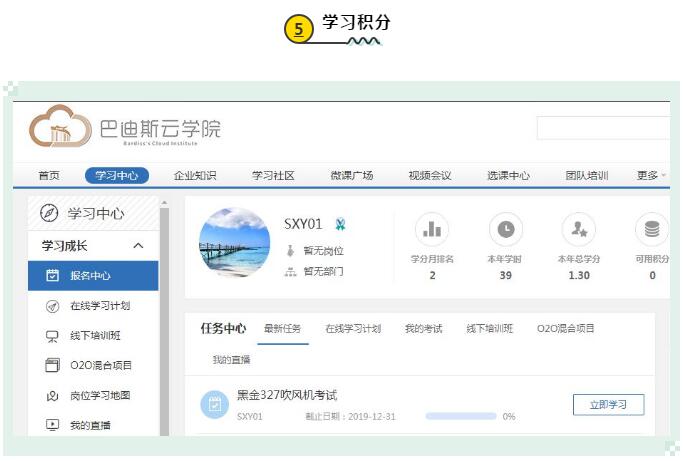683x461 pixels.
Task: Click the exam progress bar showing 0%
Action: coord(461,416)
